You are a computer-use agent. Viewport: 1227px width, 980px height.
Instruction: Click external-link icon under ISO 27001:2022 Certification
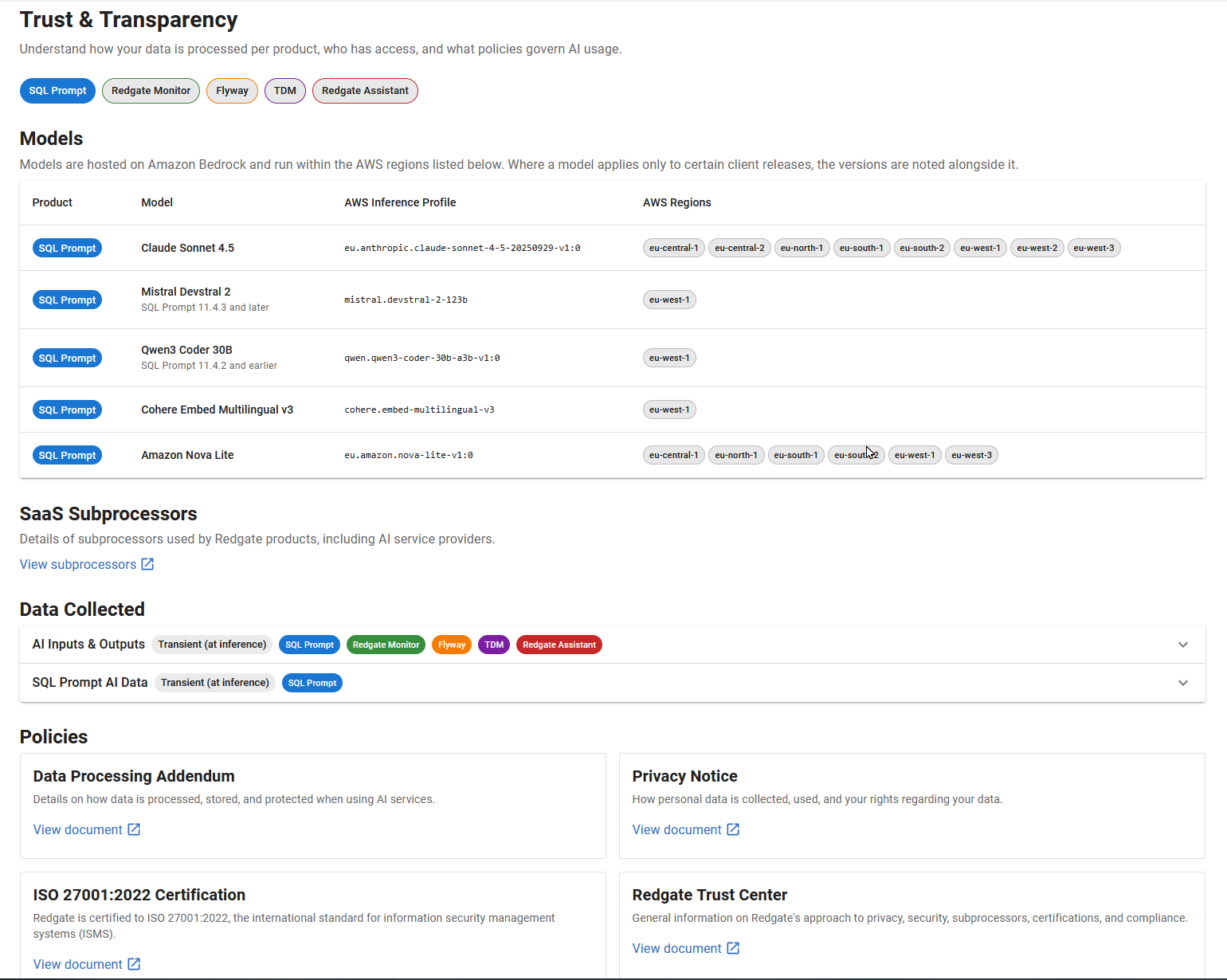(134, 964)
